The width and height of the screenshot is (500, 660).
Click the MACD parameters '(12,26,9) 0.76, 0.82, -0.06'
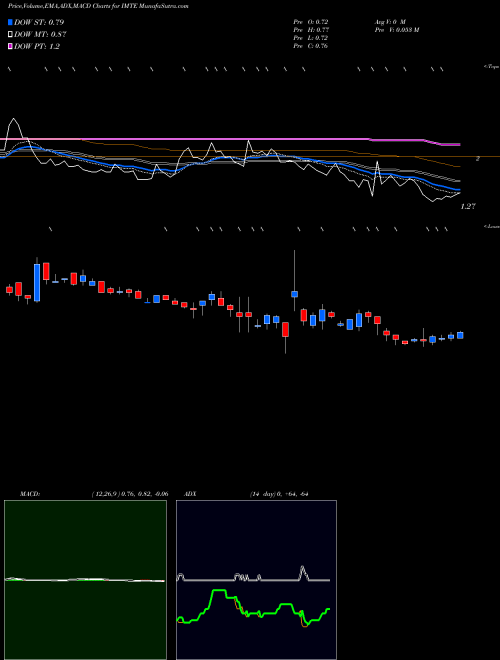(130, 494)
